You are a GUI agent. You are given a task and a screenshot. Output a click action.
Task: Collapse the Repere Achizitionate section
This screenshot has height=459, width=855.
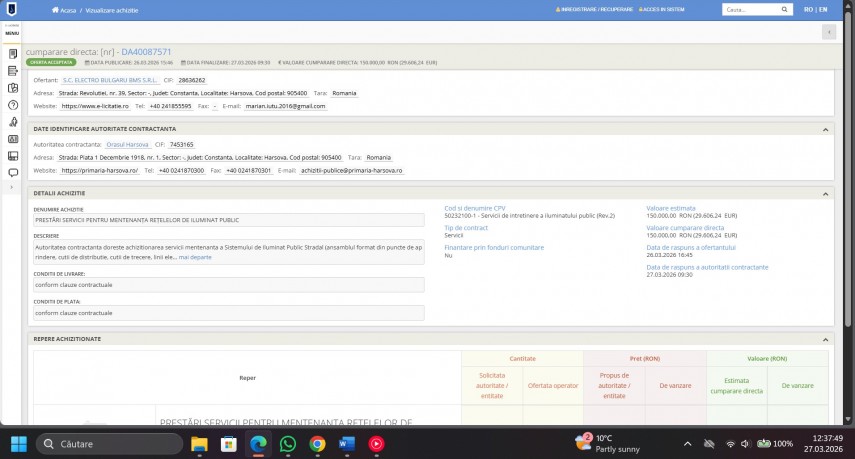click(826, 339)
